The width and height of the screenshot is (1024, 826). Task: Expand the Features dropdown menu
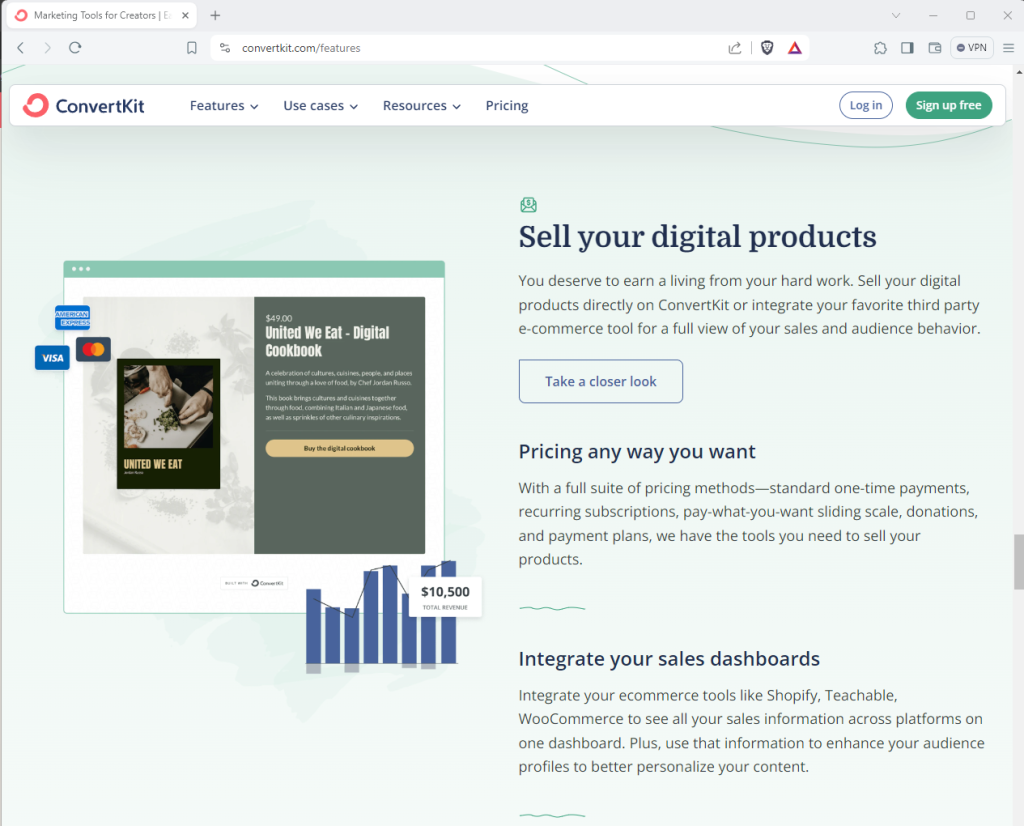224,105
